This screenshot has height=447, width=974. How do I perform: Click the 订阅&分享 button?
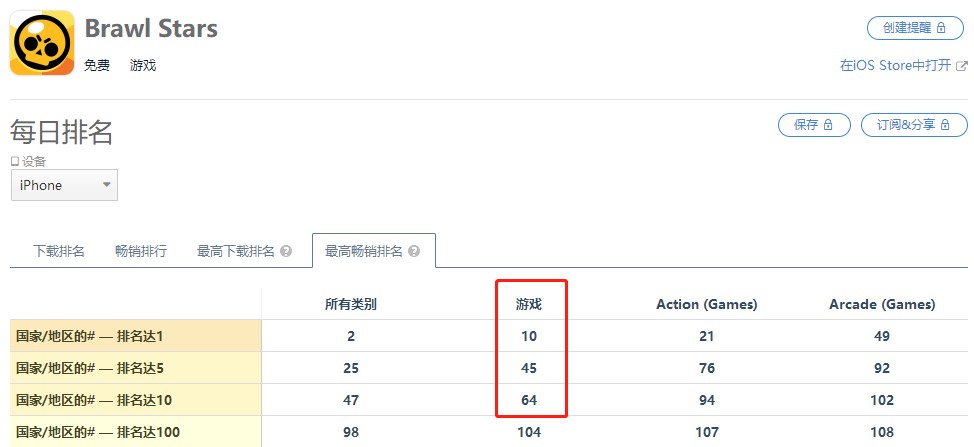point(914,125)
